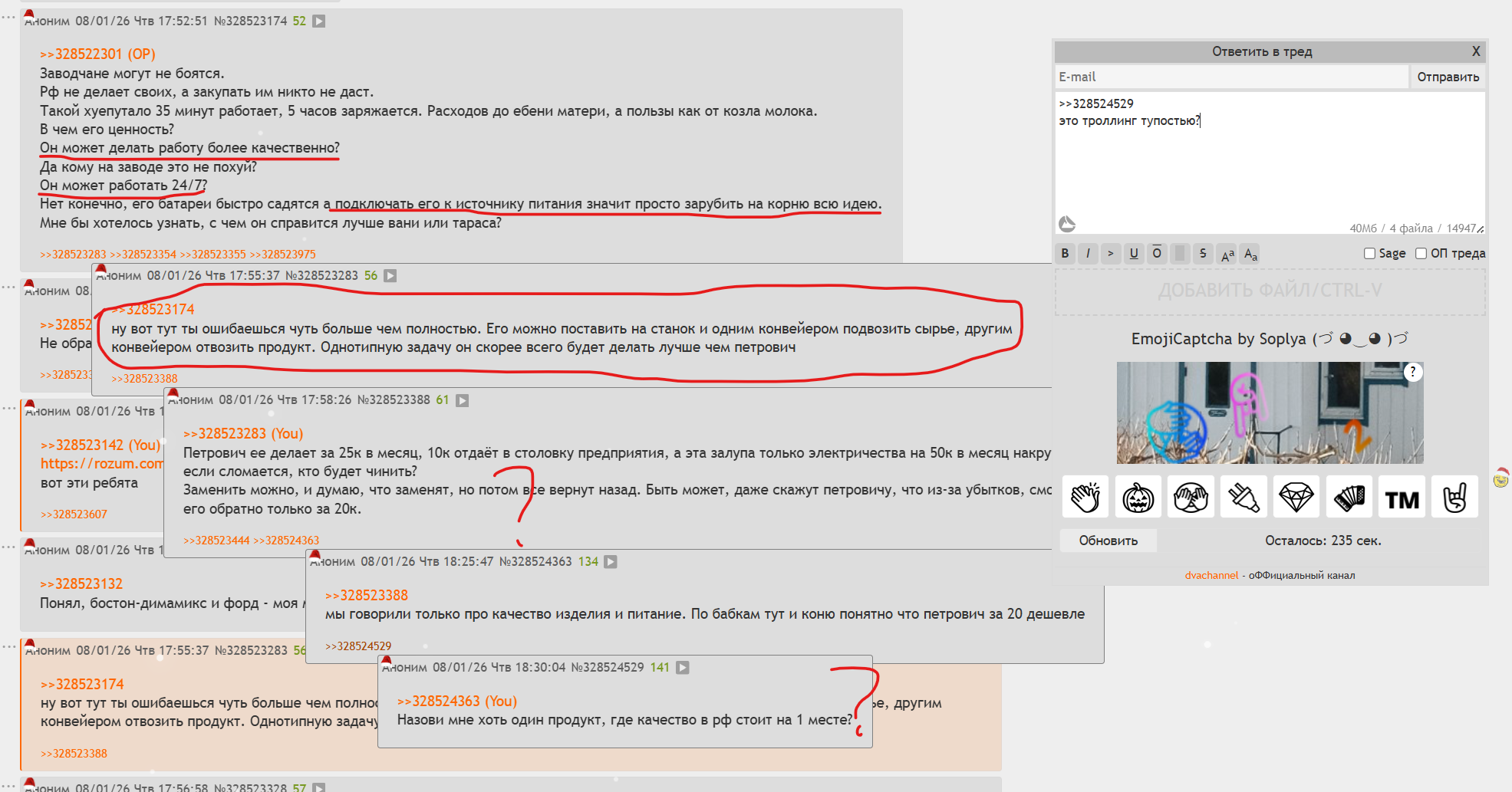Tick the ОП треда checkbox
Viewport: 1512px width, 792px height.
coord(1421,254)
